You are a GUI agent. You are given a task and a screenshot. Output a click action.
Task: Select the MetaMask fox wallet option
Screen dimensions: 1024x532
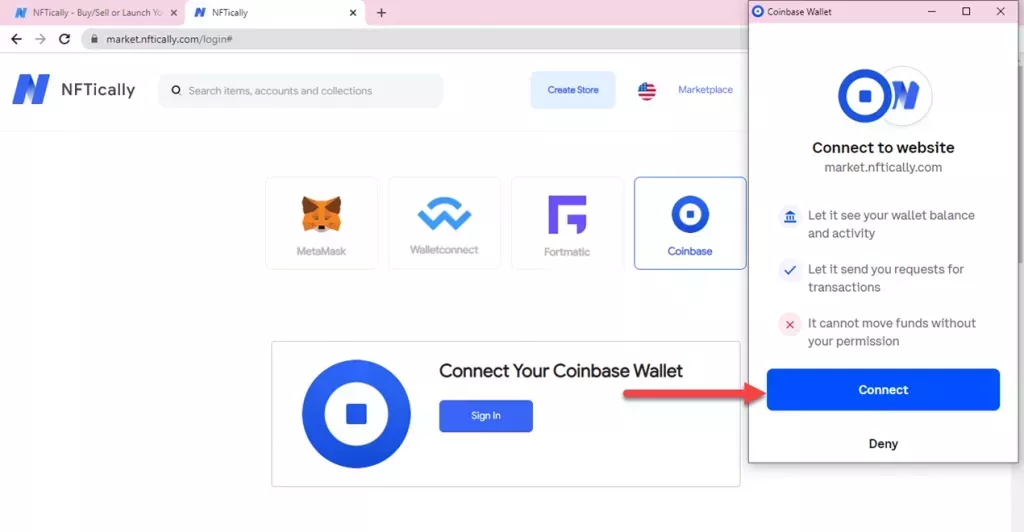[x=321, y=223]
